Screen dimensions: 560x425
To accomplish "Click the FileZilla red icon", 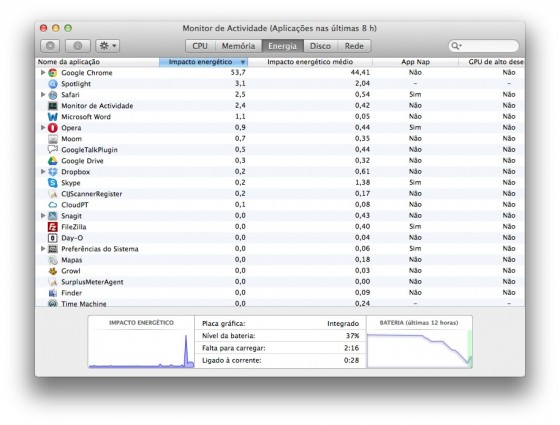I will click(x=52, y=227).
